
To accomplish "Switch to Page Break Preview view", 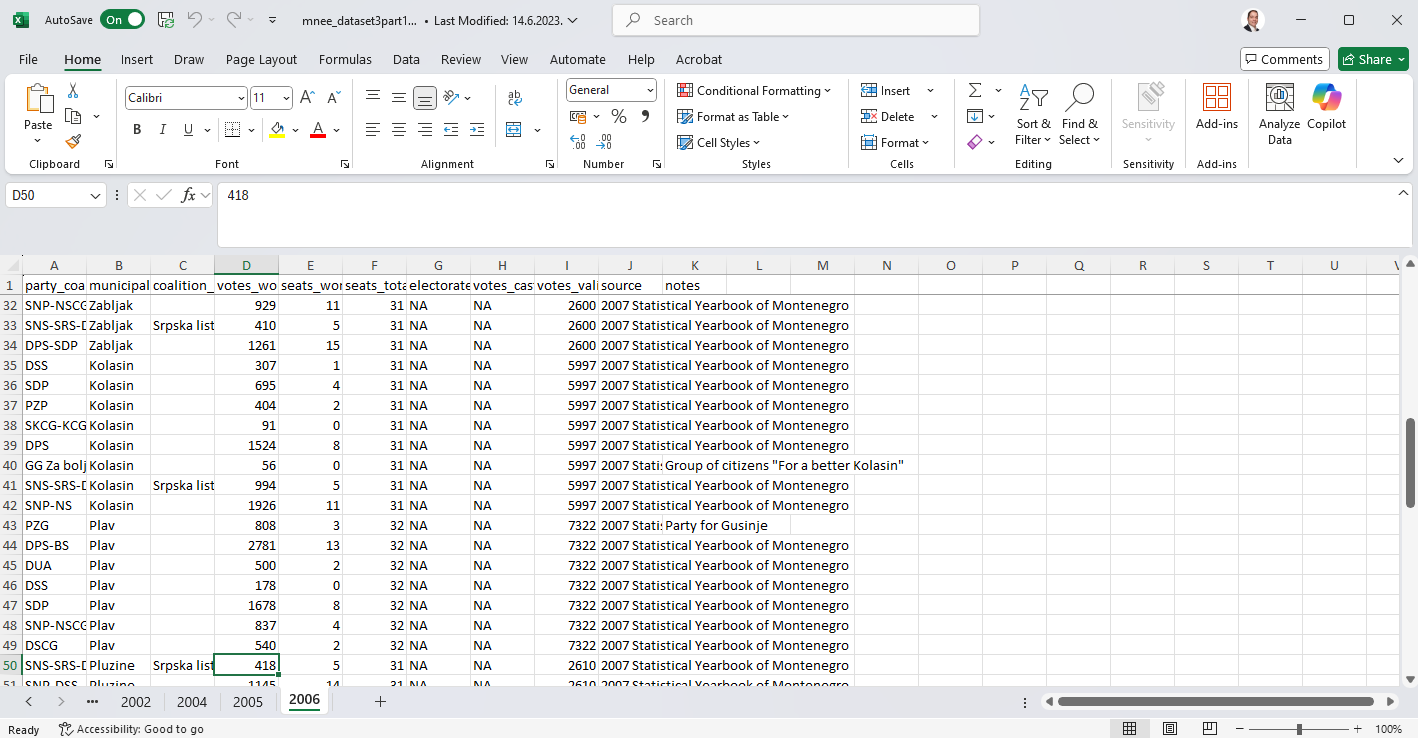I will pyautogui.click(x=1209, y=729).
